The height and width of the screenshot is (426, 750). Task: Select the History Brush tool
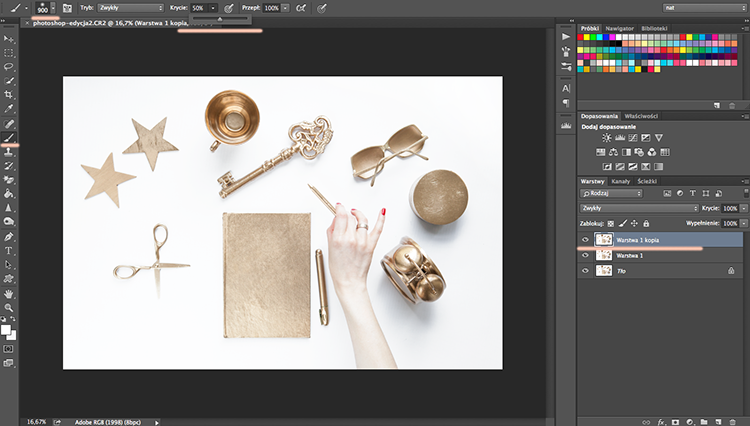coord(9,166)
